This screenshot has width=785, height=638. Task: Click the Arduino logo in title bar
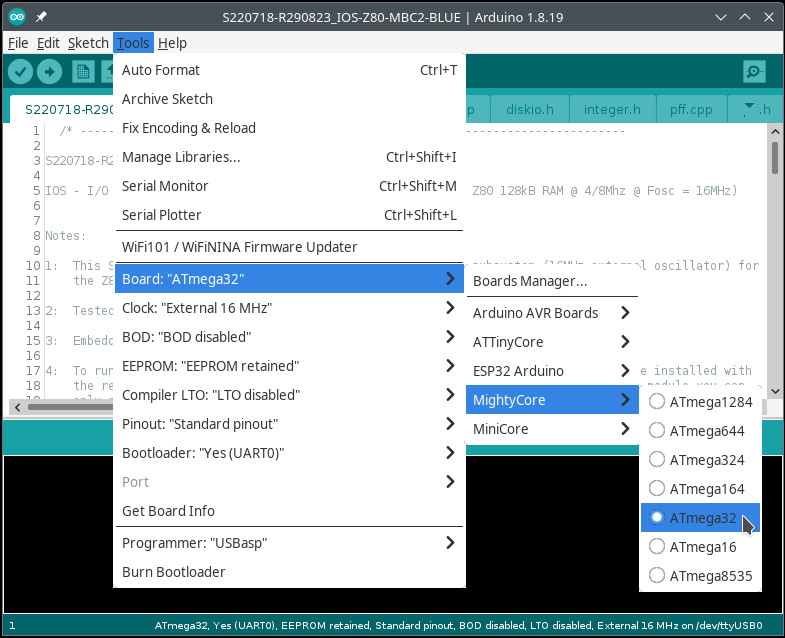pyautogui.click(x=17, y=17)
